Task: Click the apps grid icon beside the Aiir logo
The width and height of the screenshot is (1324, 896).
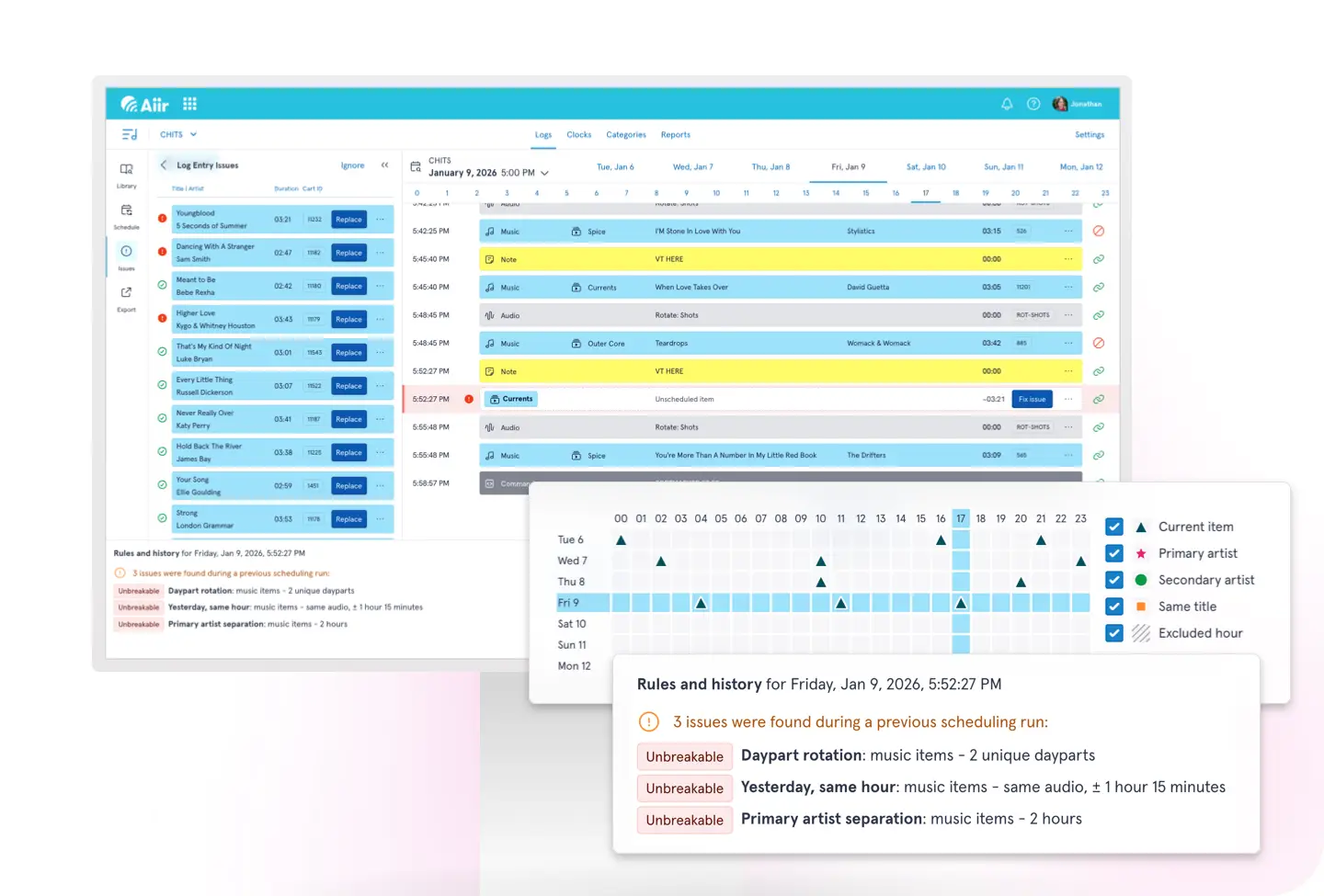Action: (x=189, y=104)
